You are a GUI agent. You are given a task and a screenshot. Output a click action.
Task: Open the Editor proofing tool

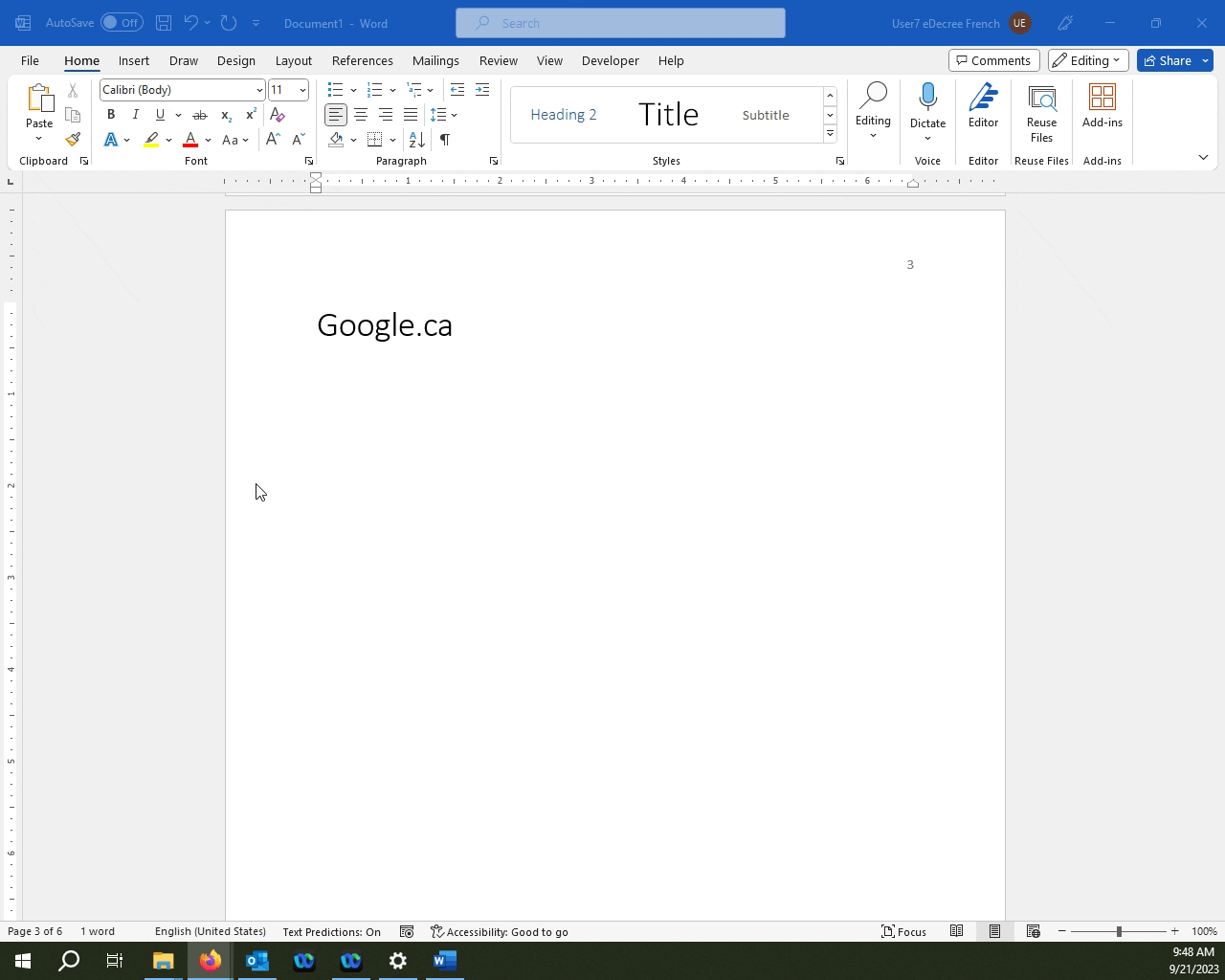983,105
